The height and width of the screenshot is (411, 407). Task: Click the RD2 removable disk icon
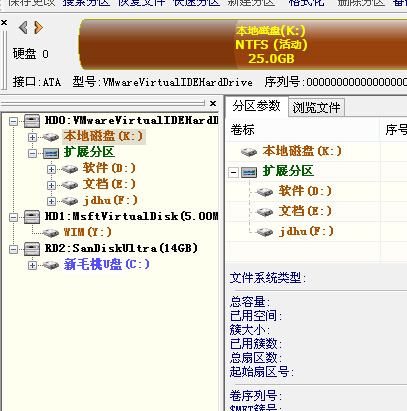[x=32, y=249]
